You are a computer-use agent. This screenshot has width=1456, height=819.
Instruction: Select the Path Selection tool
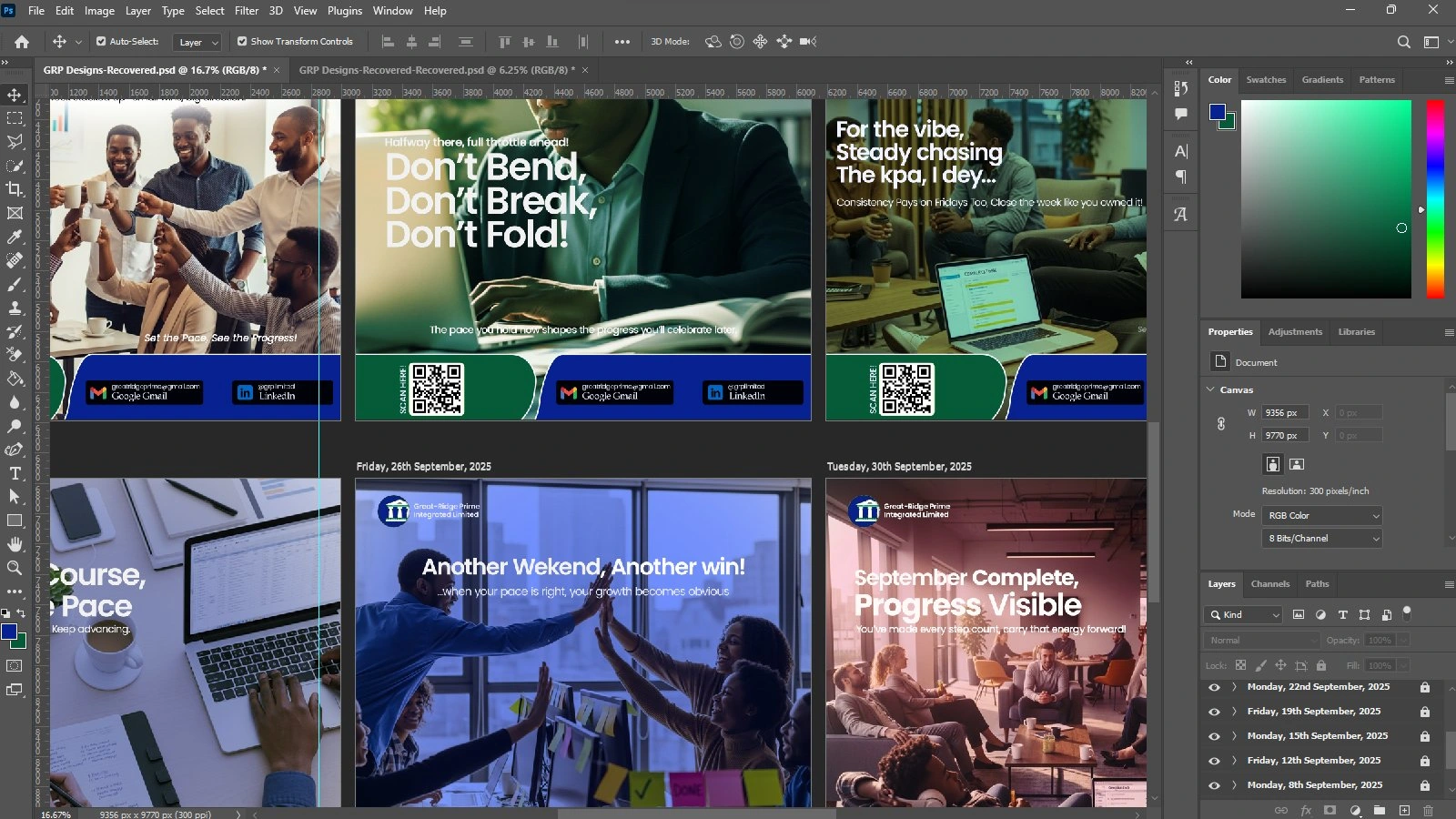(15, 497)
